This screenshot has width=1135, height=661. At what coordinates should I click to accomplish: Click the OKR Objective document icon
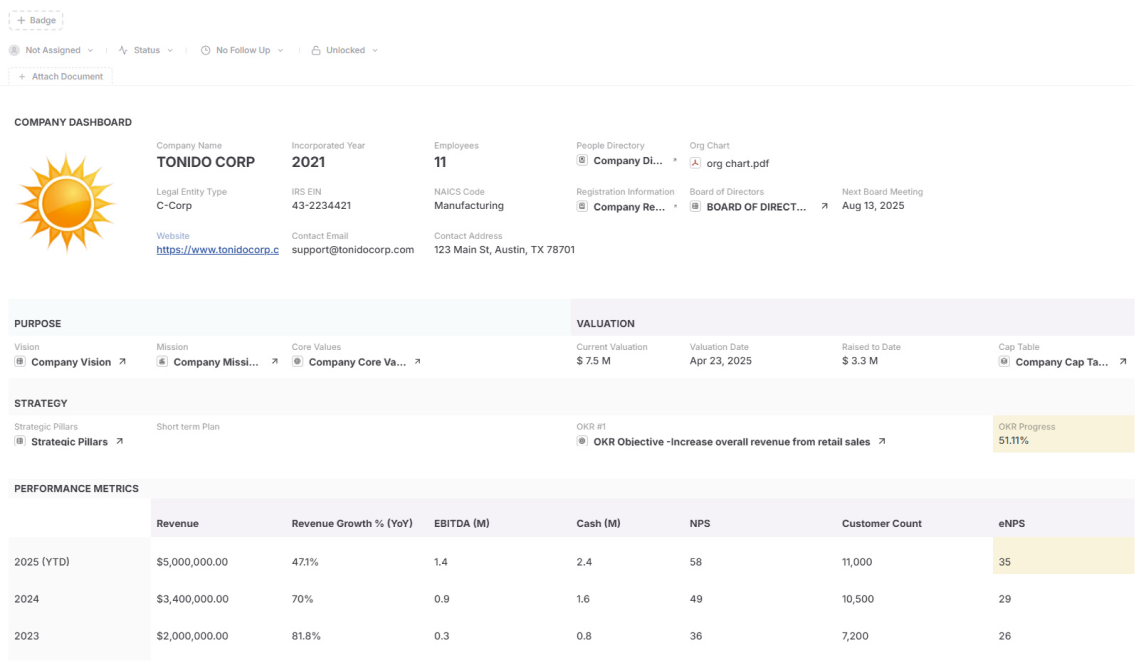click(x=582, y=441)
